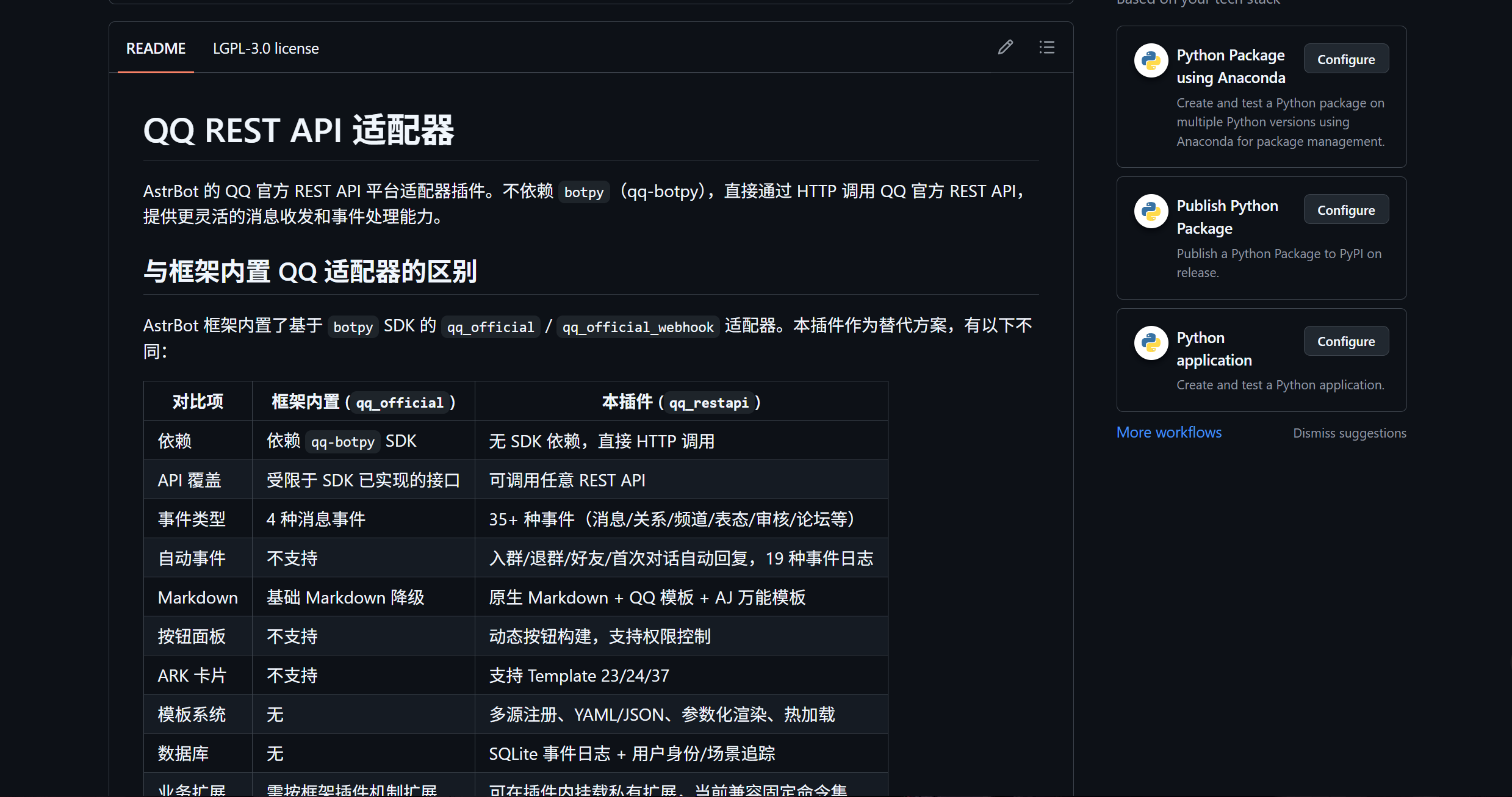Click the inline code qq_official in paragraph

(x=491, y=327)
